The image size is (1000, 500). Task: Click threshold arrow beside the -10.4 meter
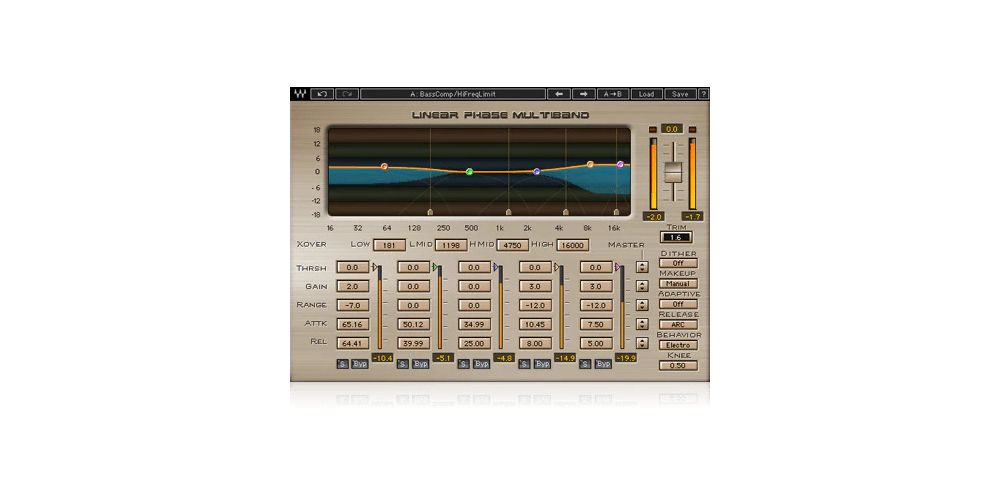(375, 267)
